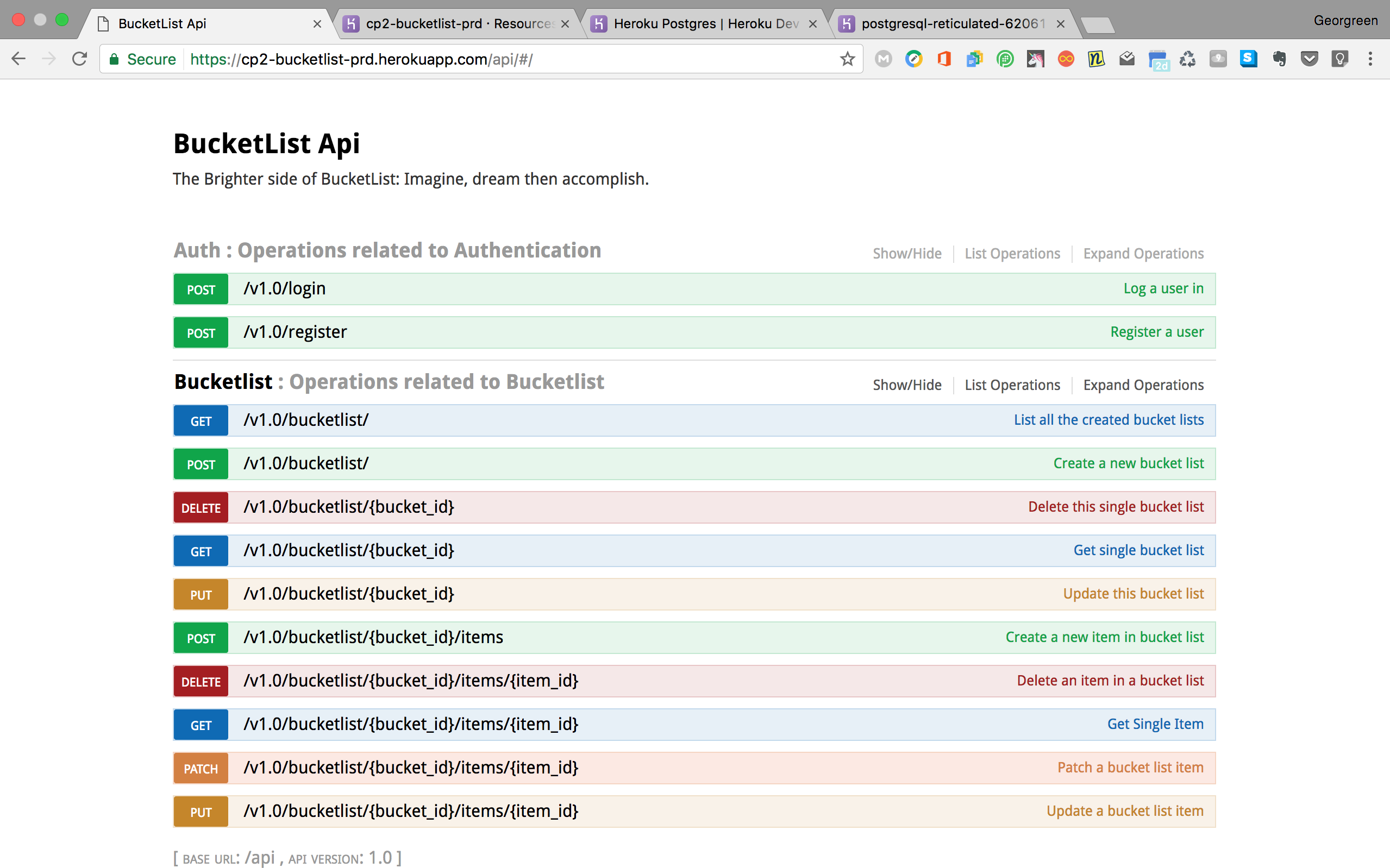Open Chrome's three-dot menu

coord(1370,59)
